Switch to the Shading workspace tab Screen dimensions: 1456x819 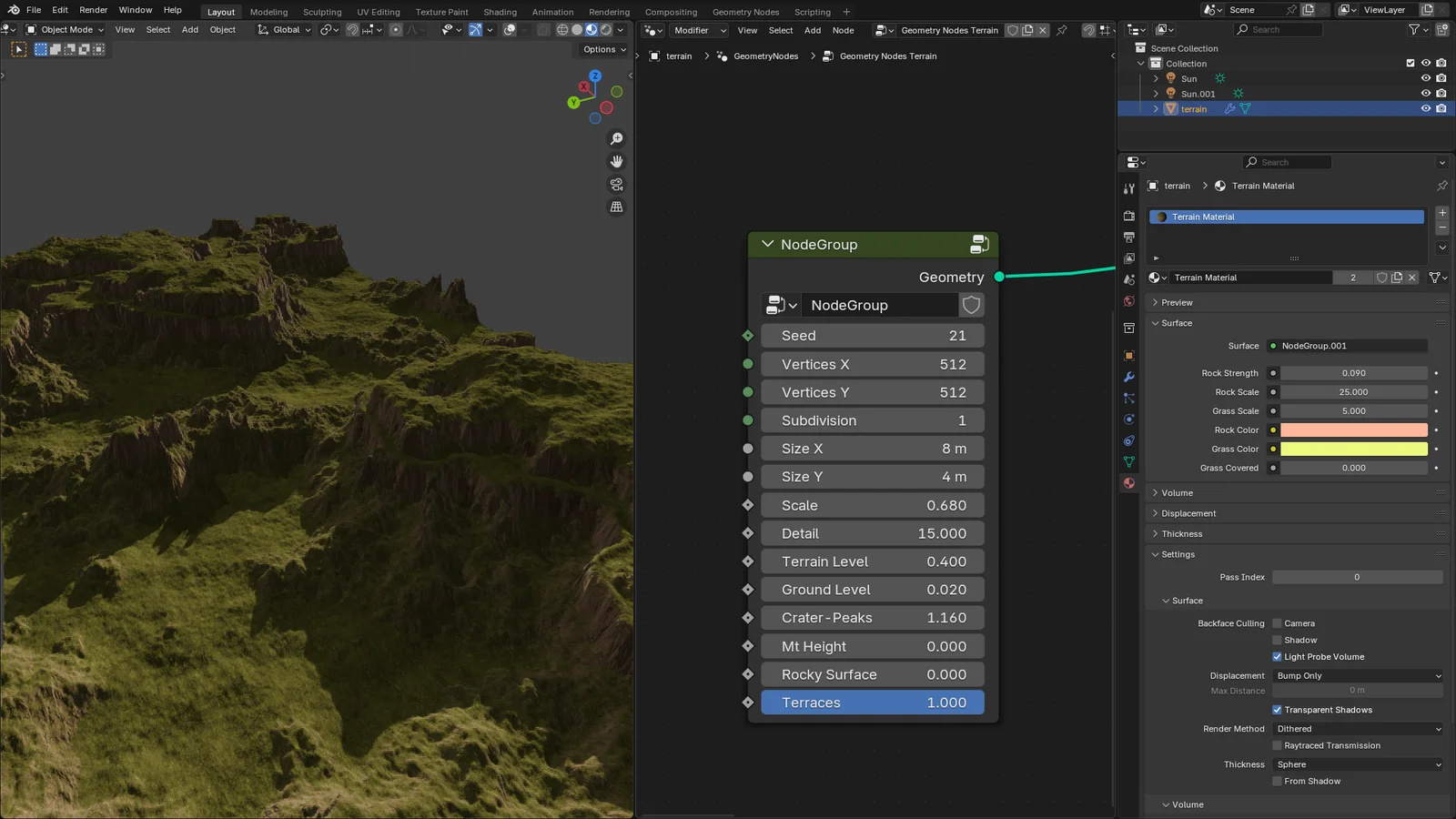(x=500, y=12)
